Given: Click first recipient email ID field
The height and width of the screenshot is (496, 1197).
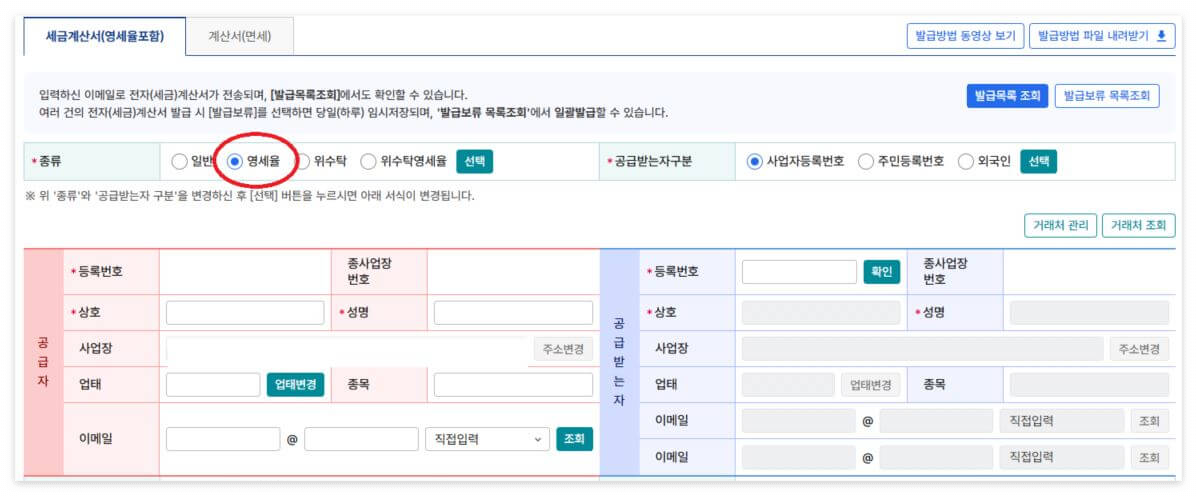Looking at the screenshot, I should click(799, 420).
